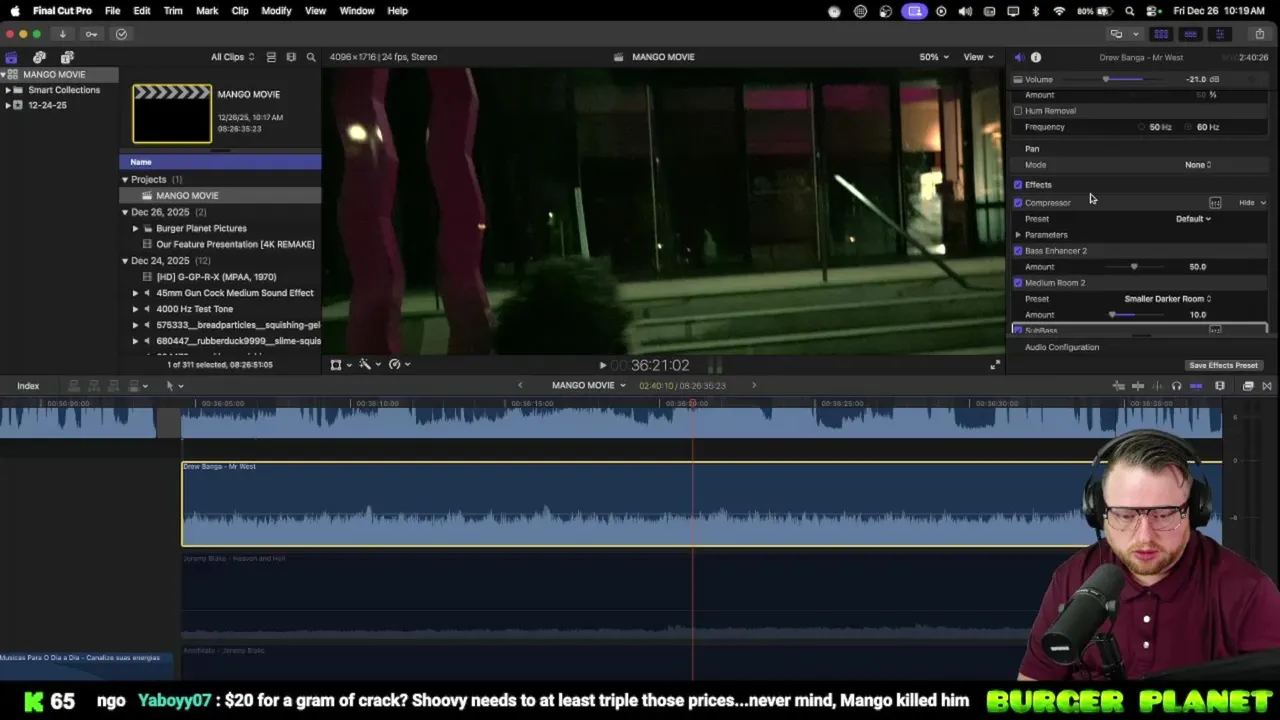The height and width of the screenshot is (720, 1280).
Task: Switch to the Audio inspector speaker icon
Action: [x=1018, y=57]
